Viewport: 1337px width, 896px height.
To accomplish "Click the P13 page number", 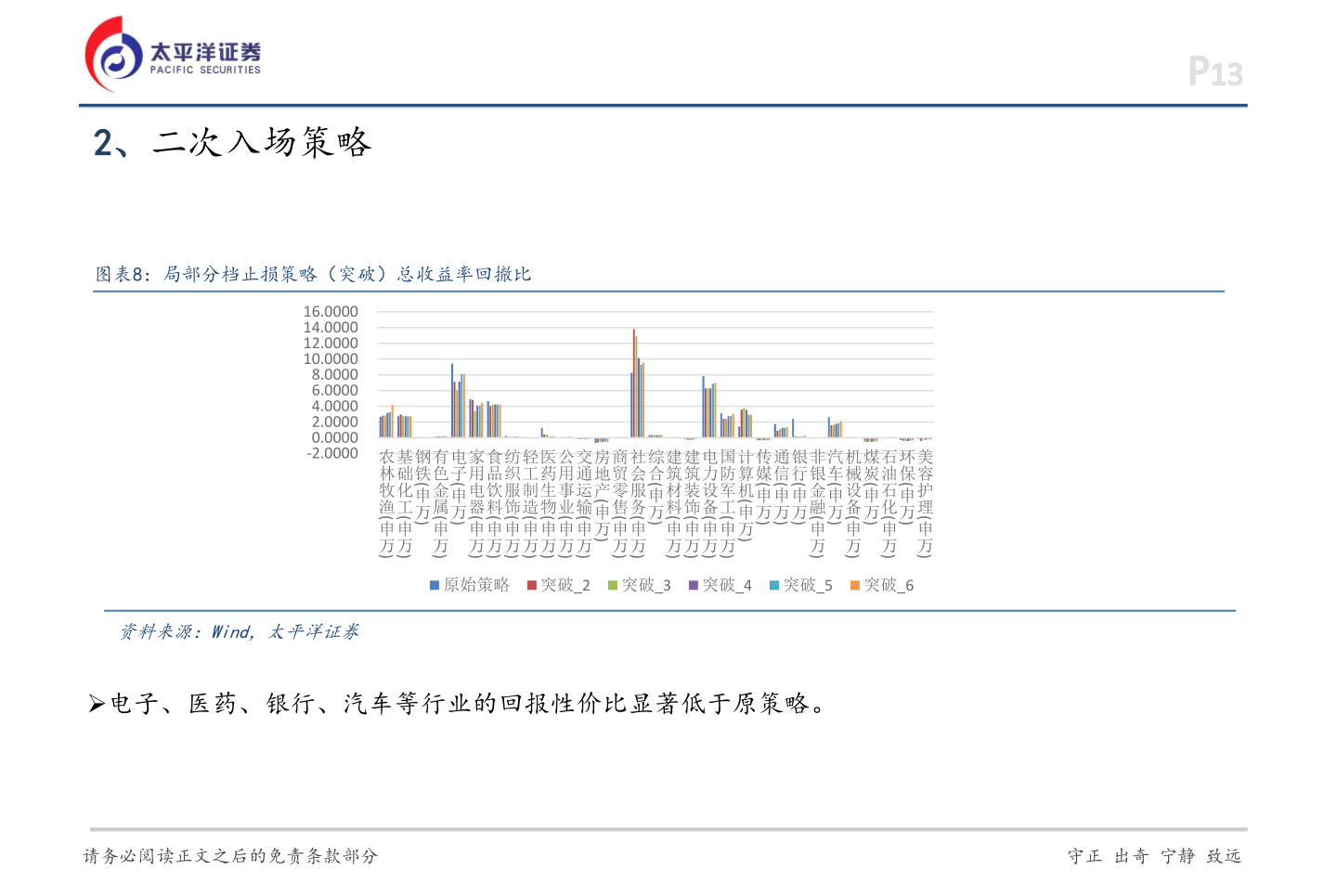I will coord(1215,71).
